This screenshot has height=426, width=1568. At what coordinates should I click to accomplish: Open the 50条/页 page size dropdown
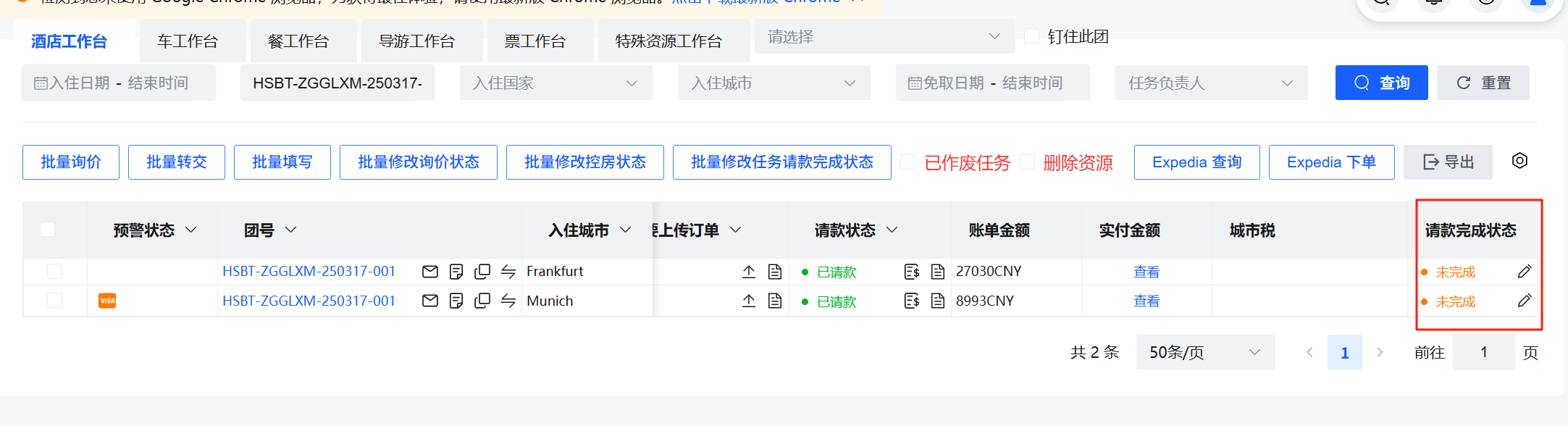coord(1204,352)
